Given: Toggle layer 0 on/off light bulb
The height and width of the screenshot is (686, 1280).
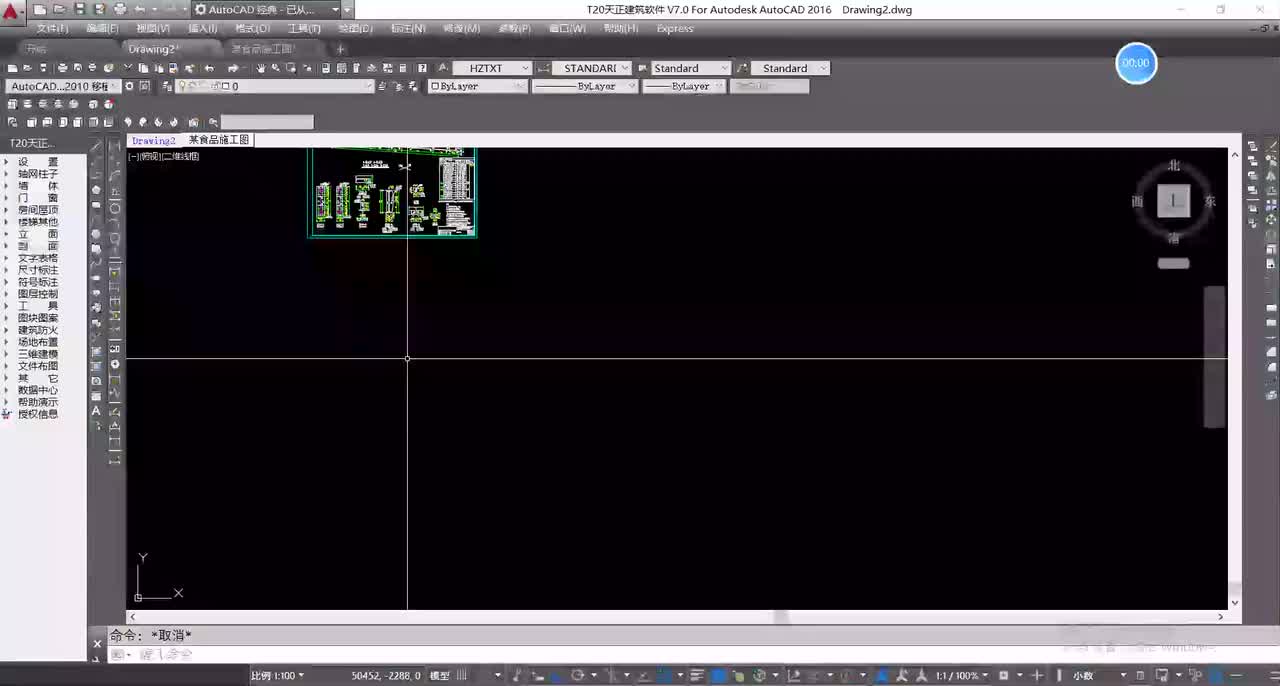Looking at the screenshot, I should [183, 86].
